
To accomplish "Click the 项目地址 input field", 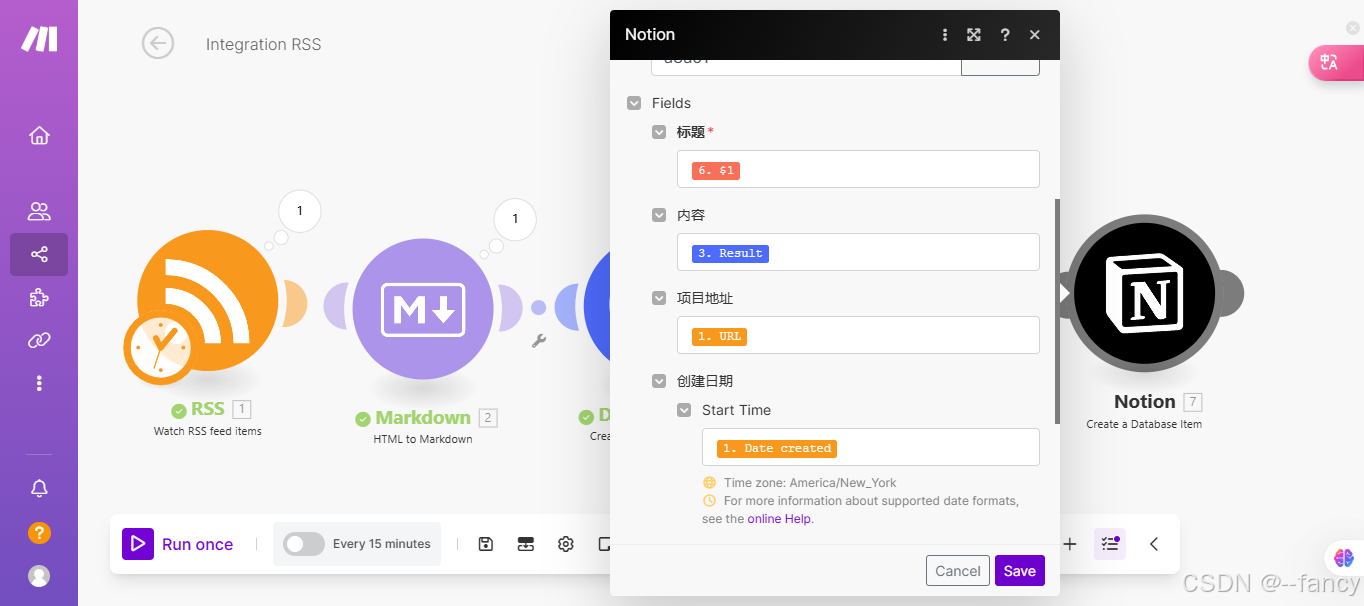I will tap(858, 335).
